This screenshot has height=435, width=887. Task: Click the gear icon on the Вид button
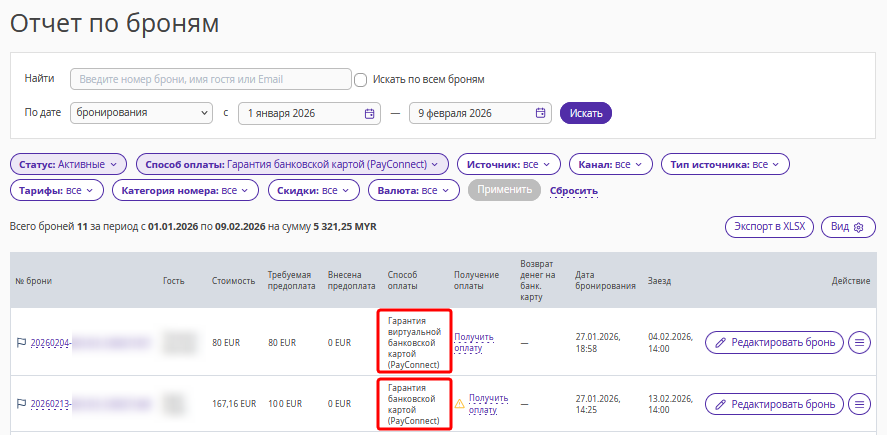coord(859,227)
